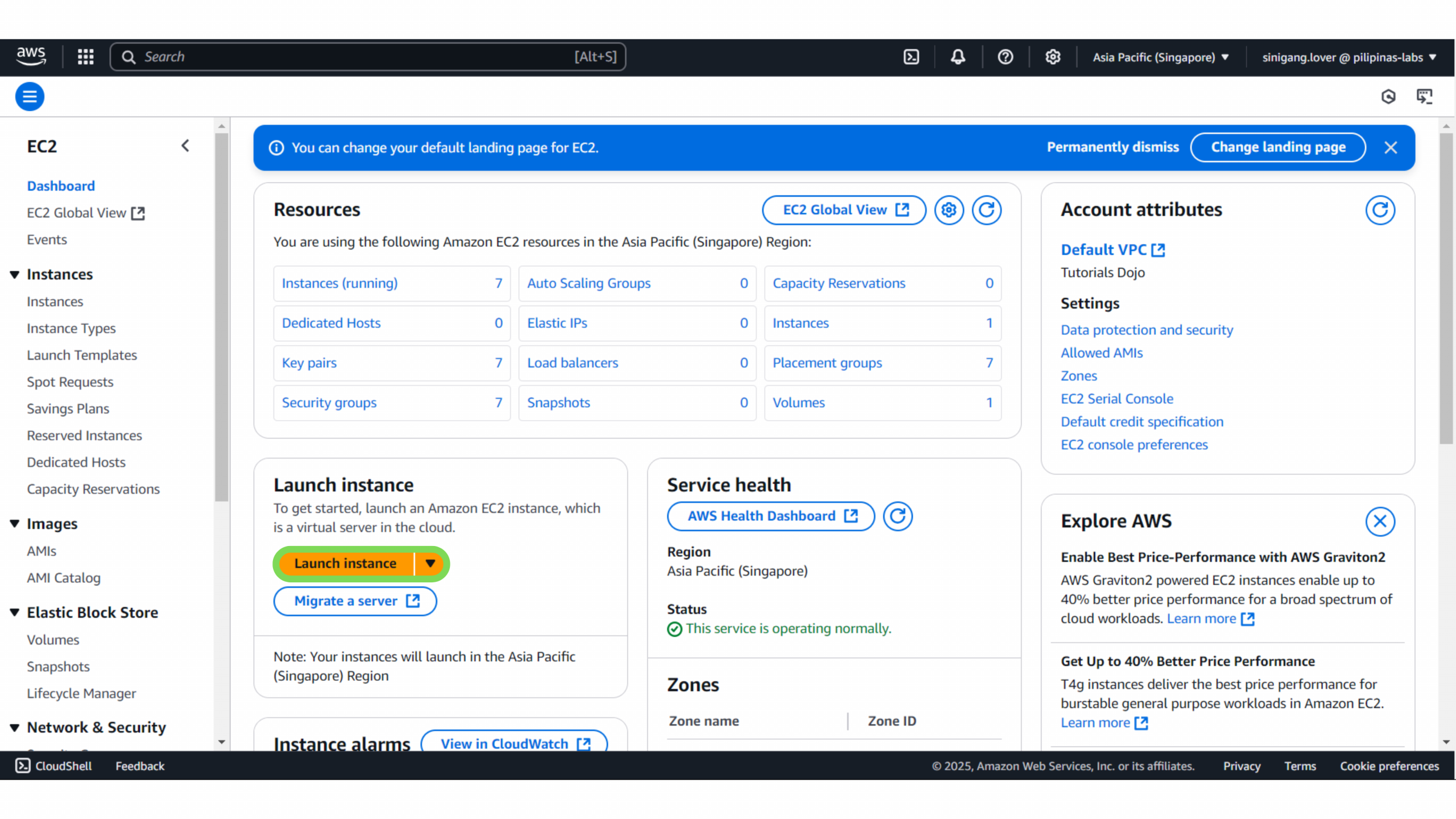The width and height of the screenshot is (1456, 819).
Task: Open the help question mark menu
Action: coord(1006,57)
